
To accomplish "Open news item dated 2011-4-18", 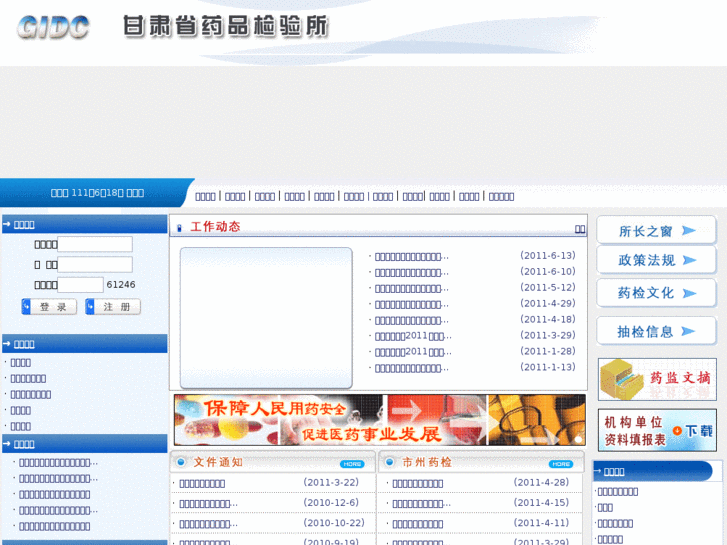I will click(x=411, y=320).
